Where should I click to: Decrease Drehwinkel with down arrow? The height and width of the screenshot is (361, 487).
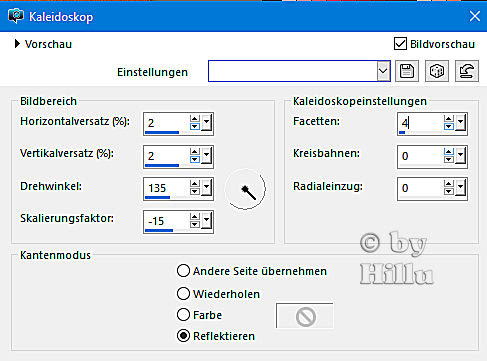point(195,191)
